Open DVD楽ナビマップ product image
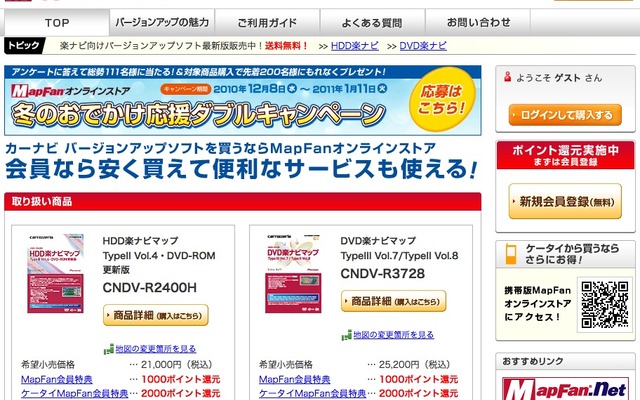Viewport: 640px width, 400px height. [x=293, y=273]
